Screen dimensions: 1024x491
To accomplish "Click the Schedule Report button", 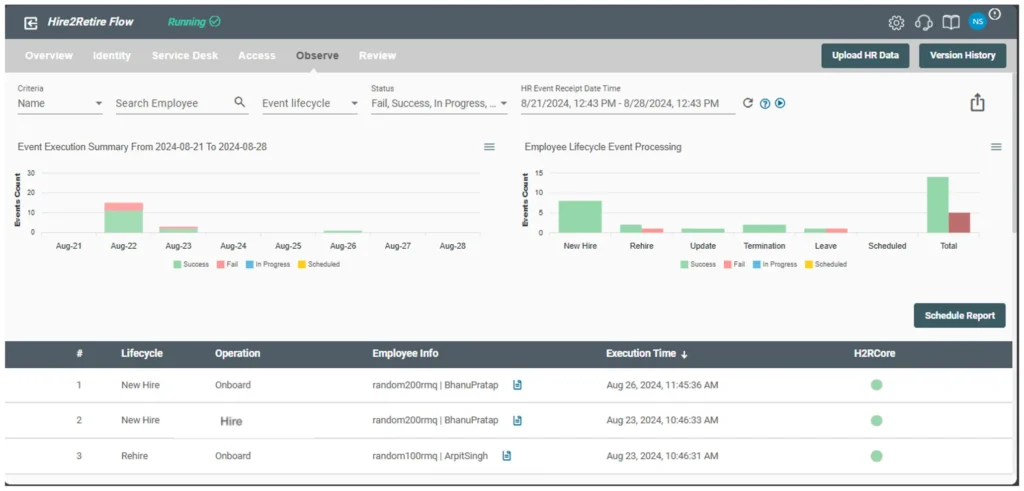I will pyautogui.click(x=959, y=315).
